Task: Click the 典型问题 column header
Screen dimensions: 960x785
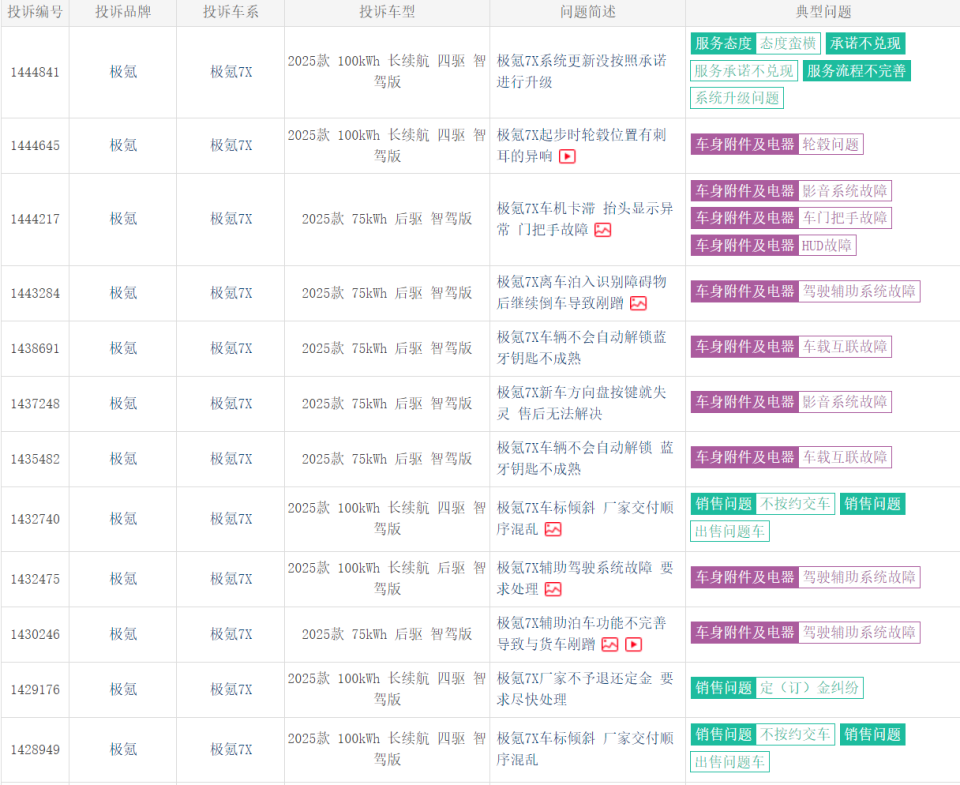Action: click(823, 12)
